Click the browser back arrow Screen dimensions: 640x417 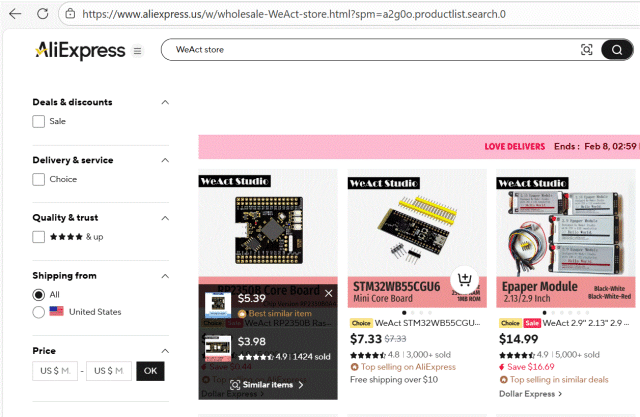[x=15, y=14]
